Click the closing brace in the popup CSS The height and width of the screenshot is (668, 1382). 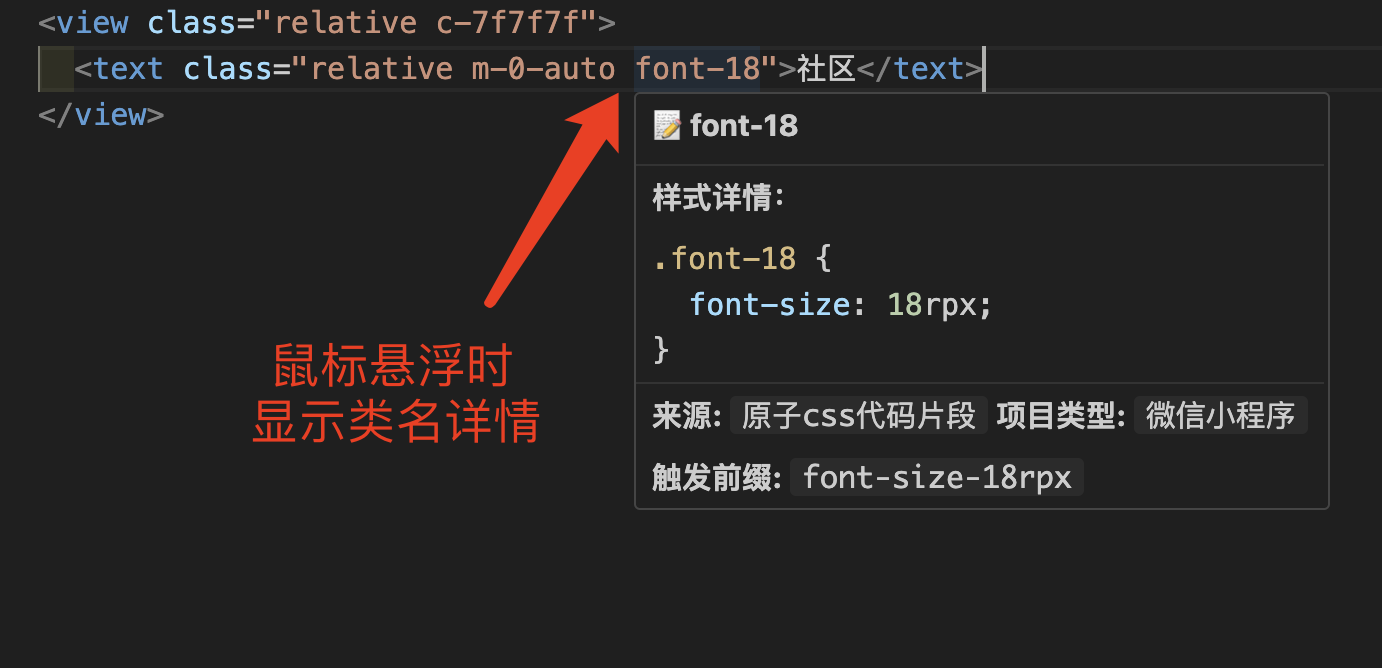coord(660,349)
